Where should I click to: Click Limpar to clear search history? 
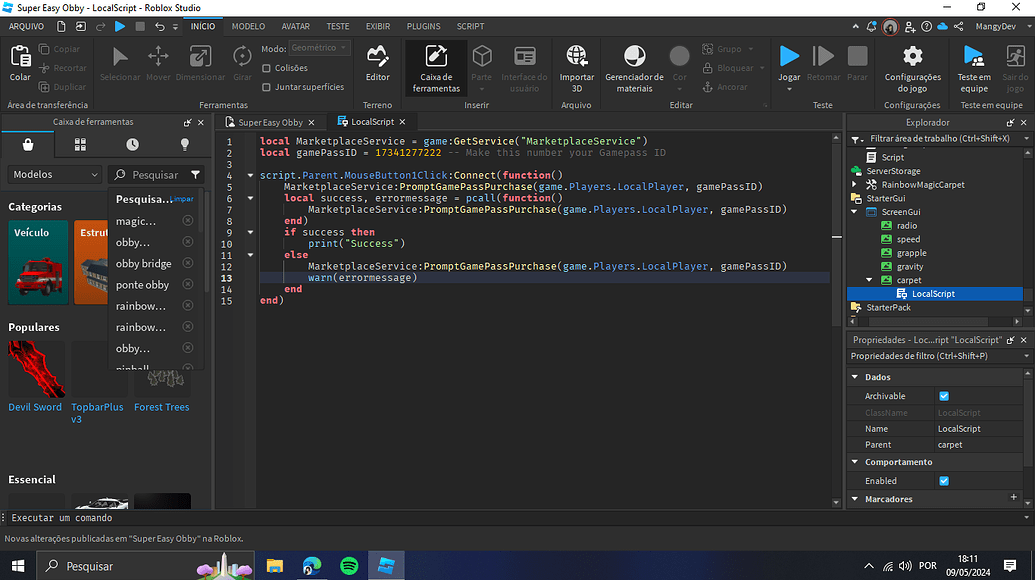point(183,199)
